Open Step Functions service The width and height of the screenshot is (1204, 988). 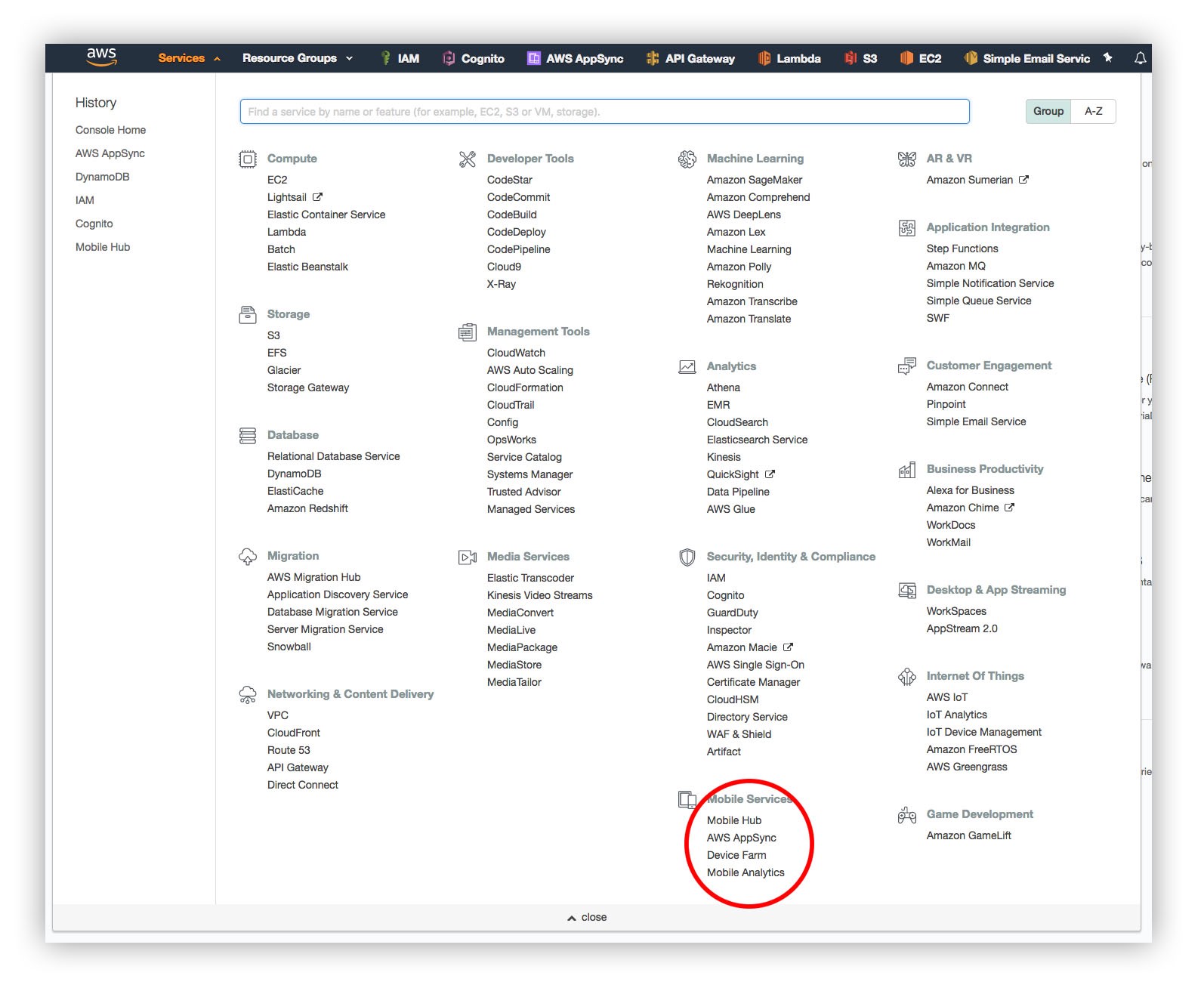[x=962, y=249]
